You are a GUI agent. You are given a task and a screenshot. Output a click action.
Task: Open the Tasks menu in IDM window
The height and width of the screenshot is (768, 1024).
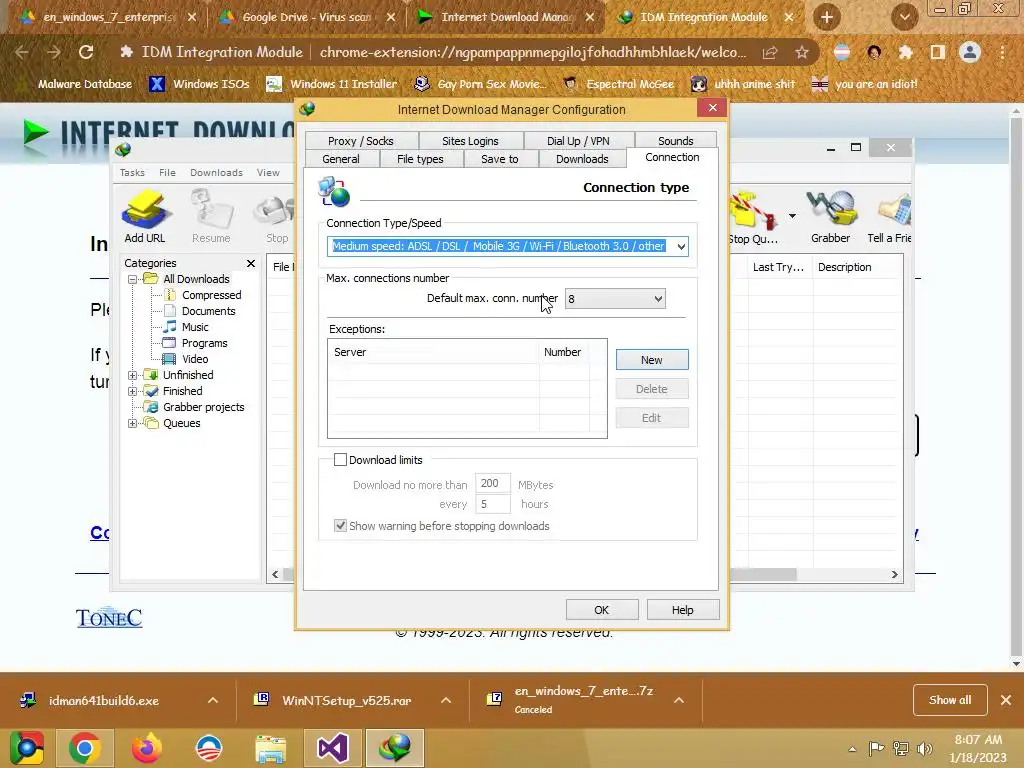coord(132,172)
